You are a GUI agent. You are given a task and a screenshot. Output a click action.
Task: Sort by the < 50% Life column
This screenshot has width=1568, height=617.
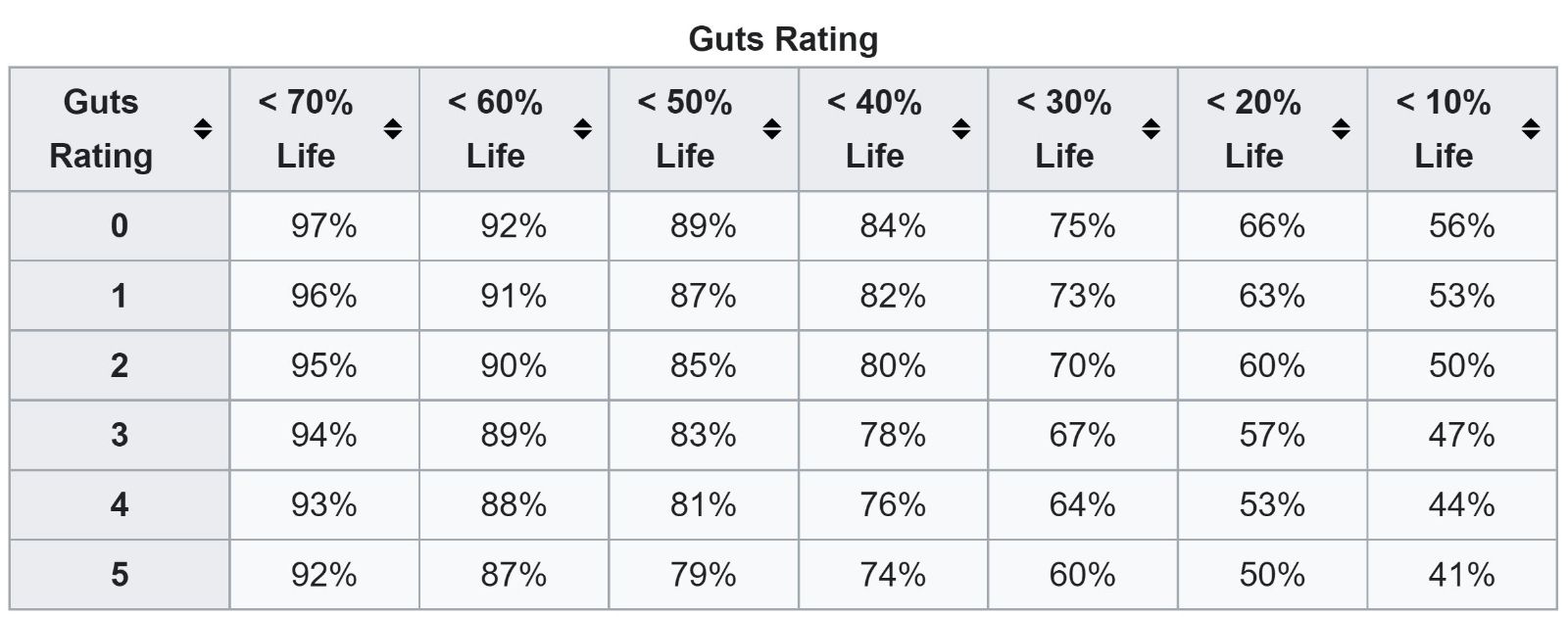point(771,129)
